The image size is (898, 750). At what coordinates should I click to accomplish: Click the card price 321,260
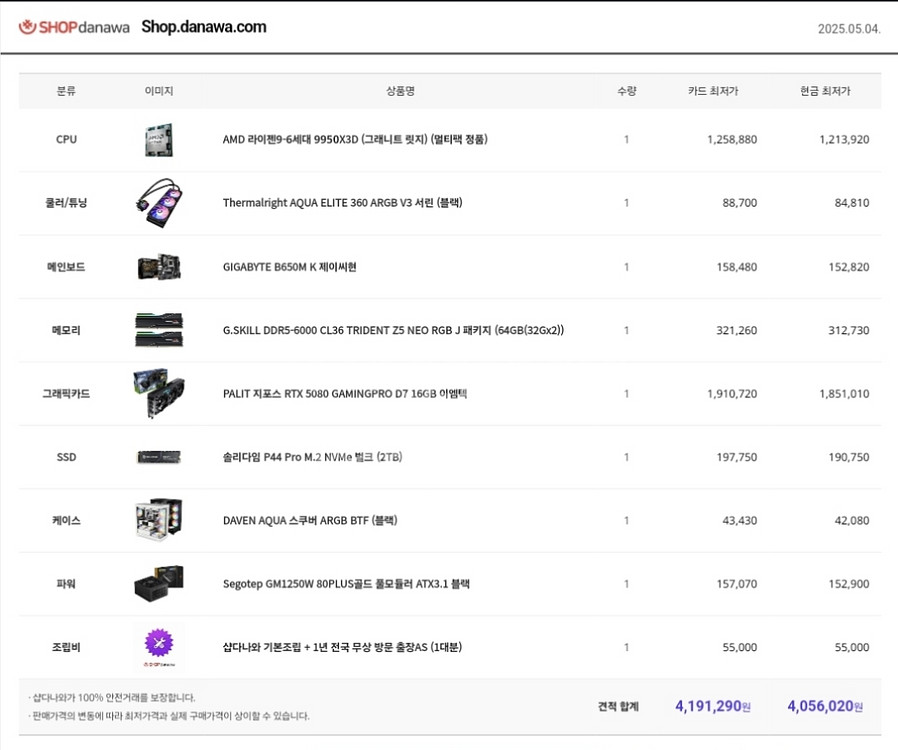point(736,330)
